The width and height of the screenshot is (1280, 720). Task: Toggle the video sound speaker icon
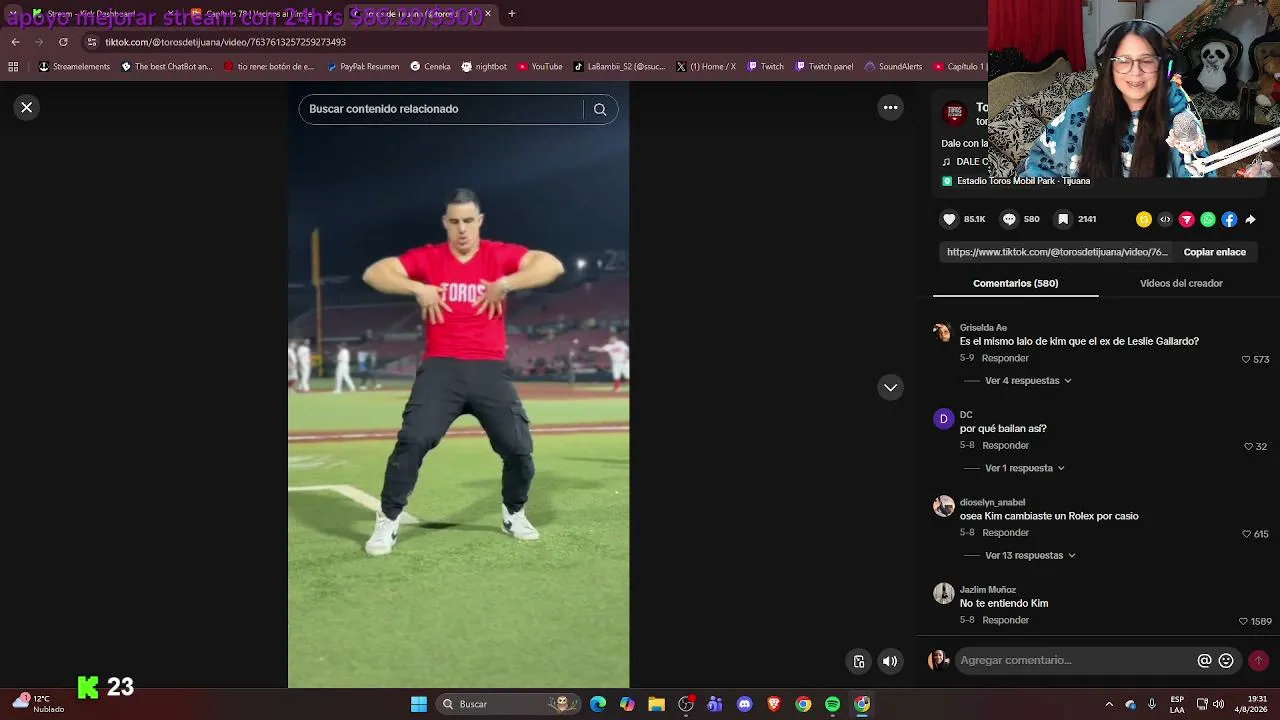pos(890,661)
